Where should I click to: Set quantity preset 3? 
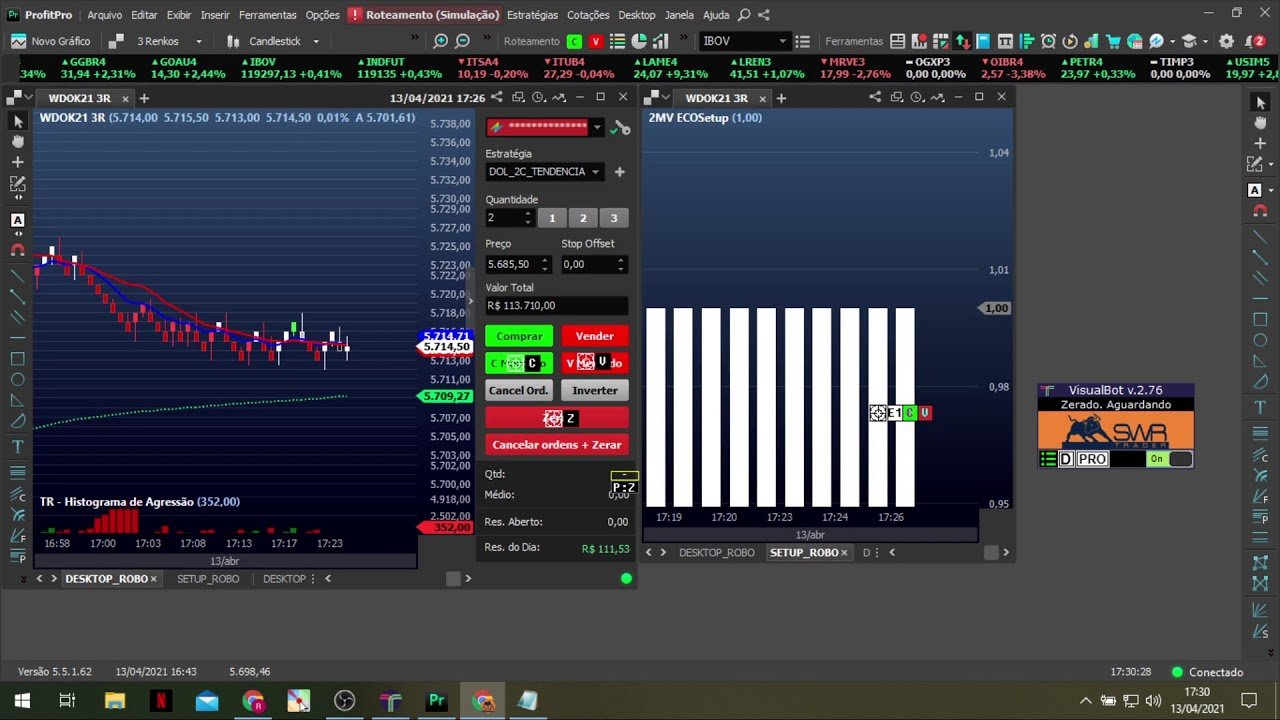614,218
